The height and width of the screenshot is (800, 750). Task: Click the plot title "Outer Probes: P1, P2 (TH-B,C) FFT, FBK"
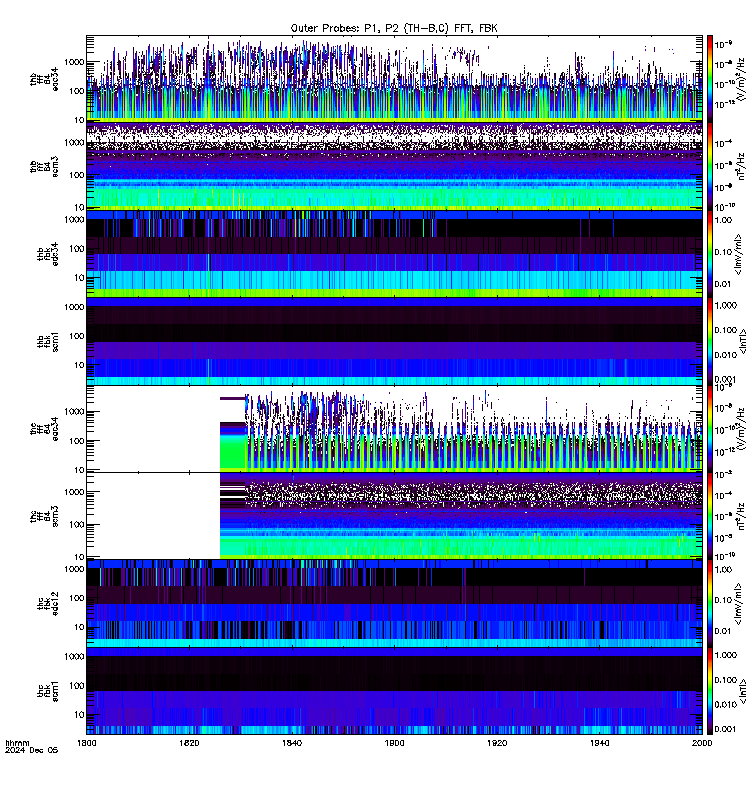(393, 28)
